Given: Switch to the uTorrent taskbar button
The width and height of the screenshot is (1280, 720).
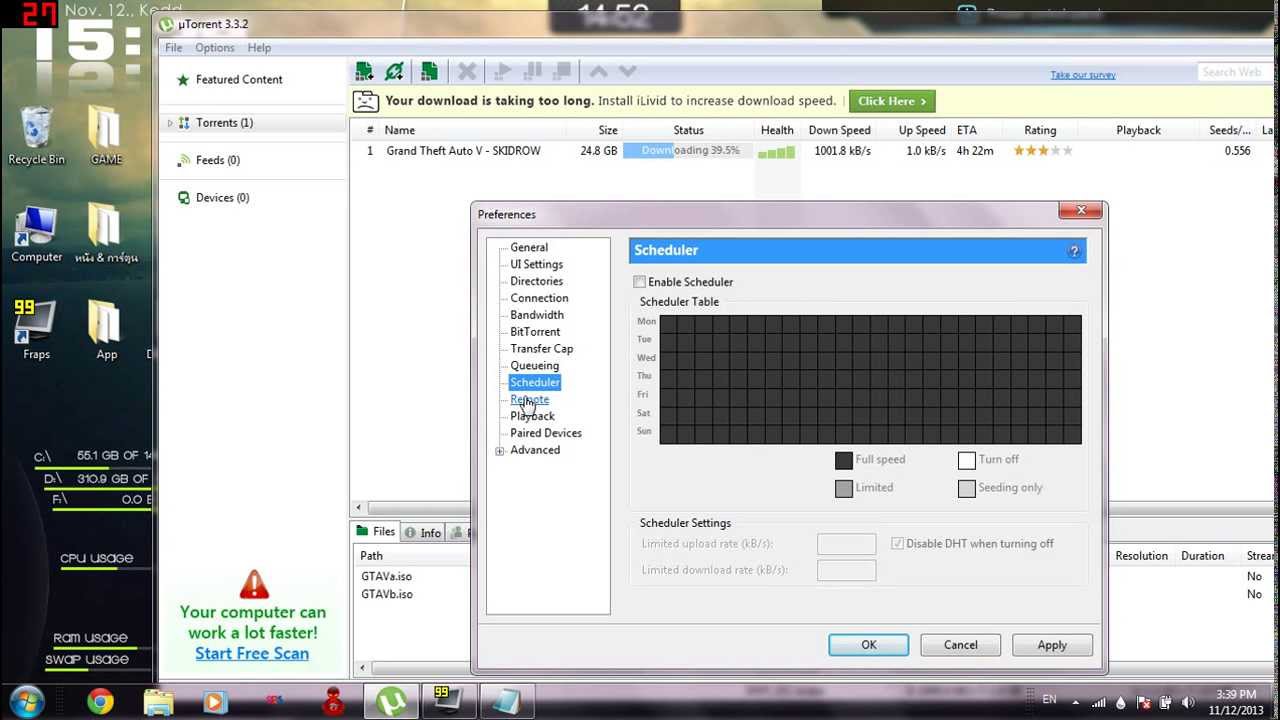Looking at the screenshot, I should [391, 702].
